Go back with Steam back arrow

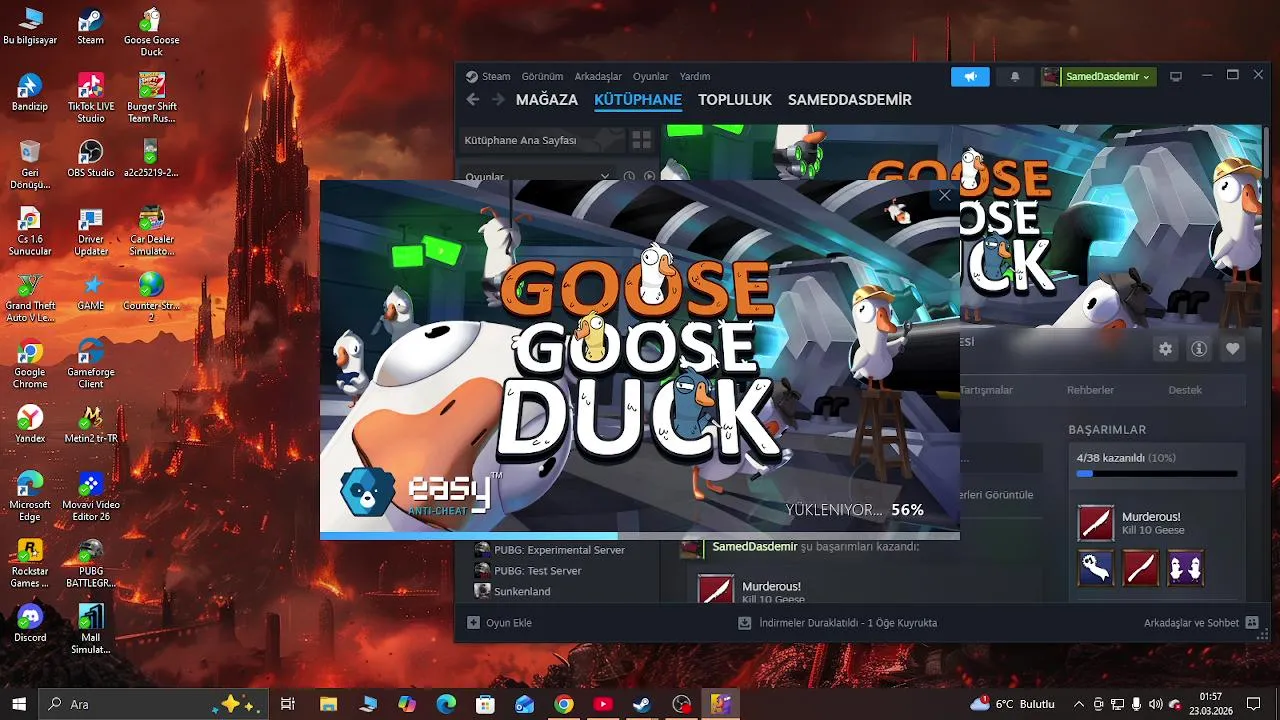pyautogui.click(x=473, y=100)
